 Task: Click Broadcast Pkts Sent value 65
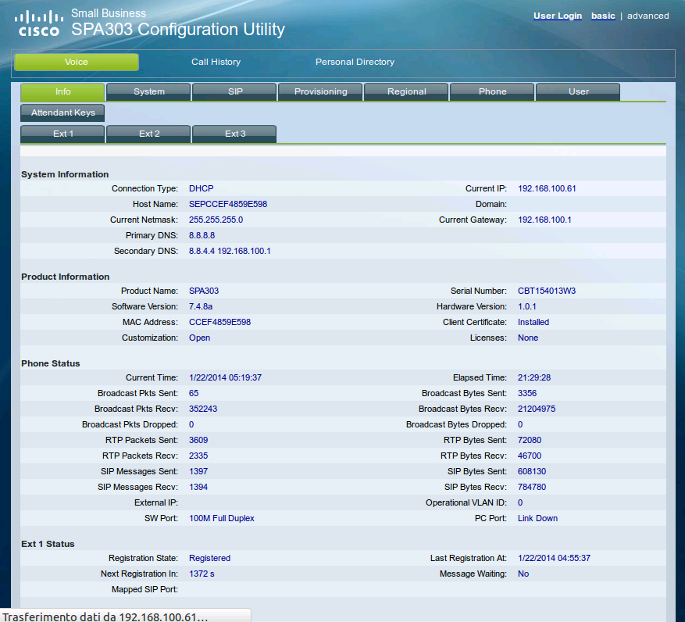pyautogui.click(x=194, y=394)
